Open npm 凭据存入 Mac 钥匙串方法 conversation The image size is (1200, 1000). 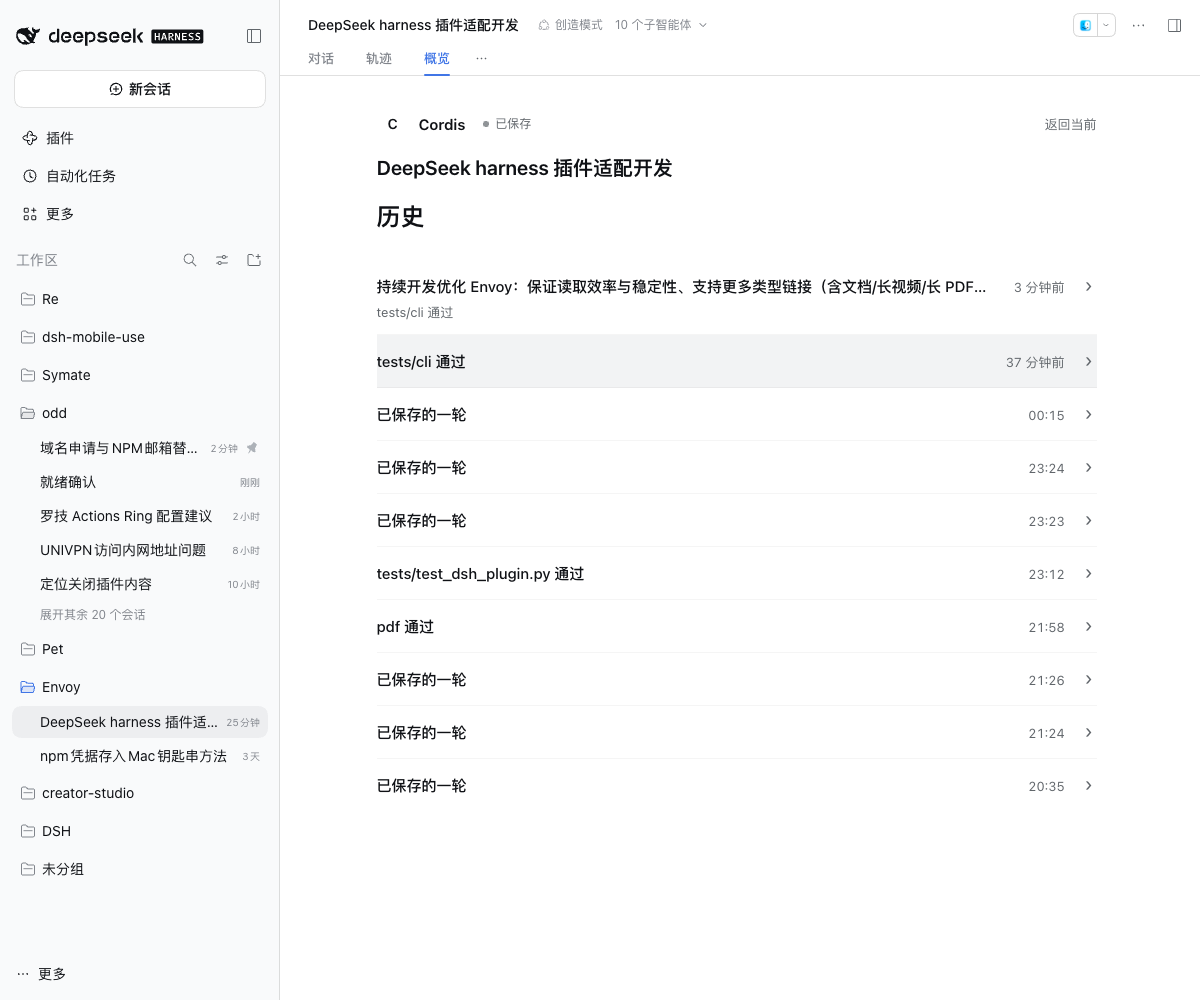click(x=140, y=756)
